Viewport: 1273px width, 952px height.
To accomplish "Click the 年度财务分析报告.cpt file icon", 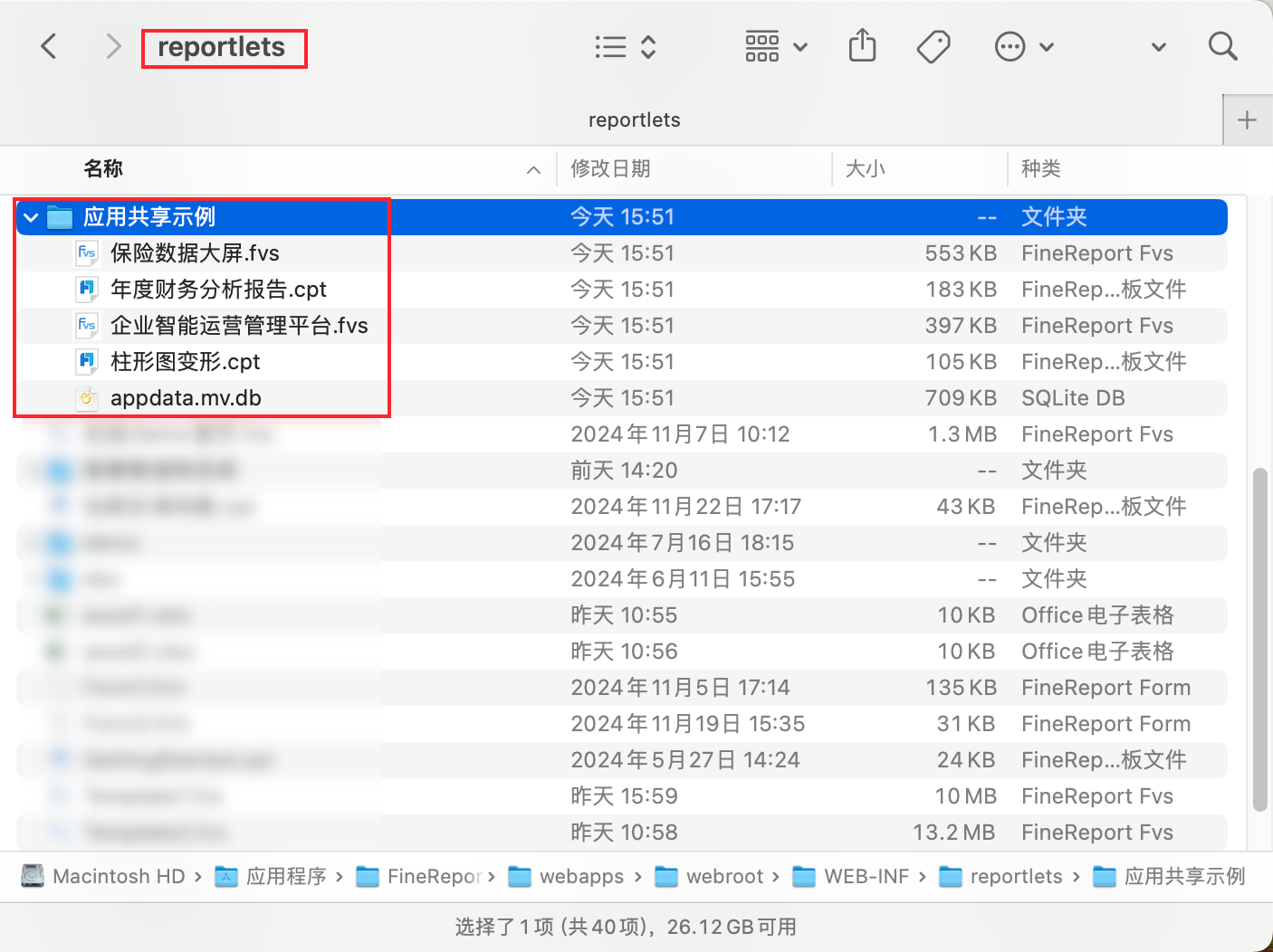I will (x=87, y=289).
